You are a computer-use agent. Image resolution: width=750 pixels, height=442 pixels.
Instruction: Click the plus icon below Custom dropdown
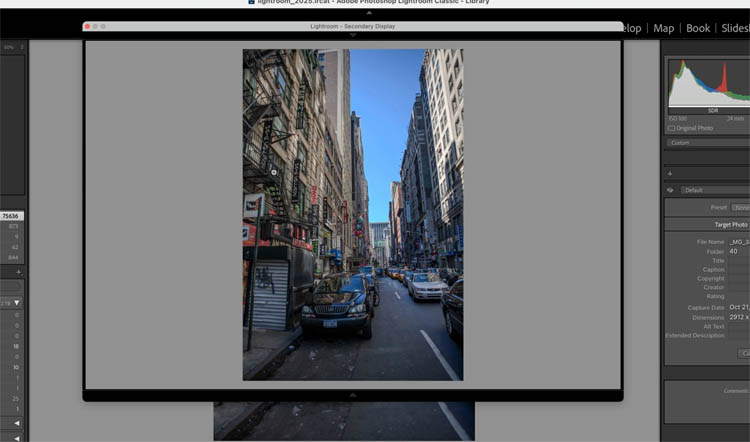coord(670,173)
